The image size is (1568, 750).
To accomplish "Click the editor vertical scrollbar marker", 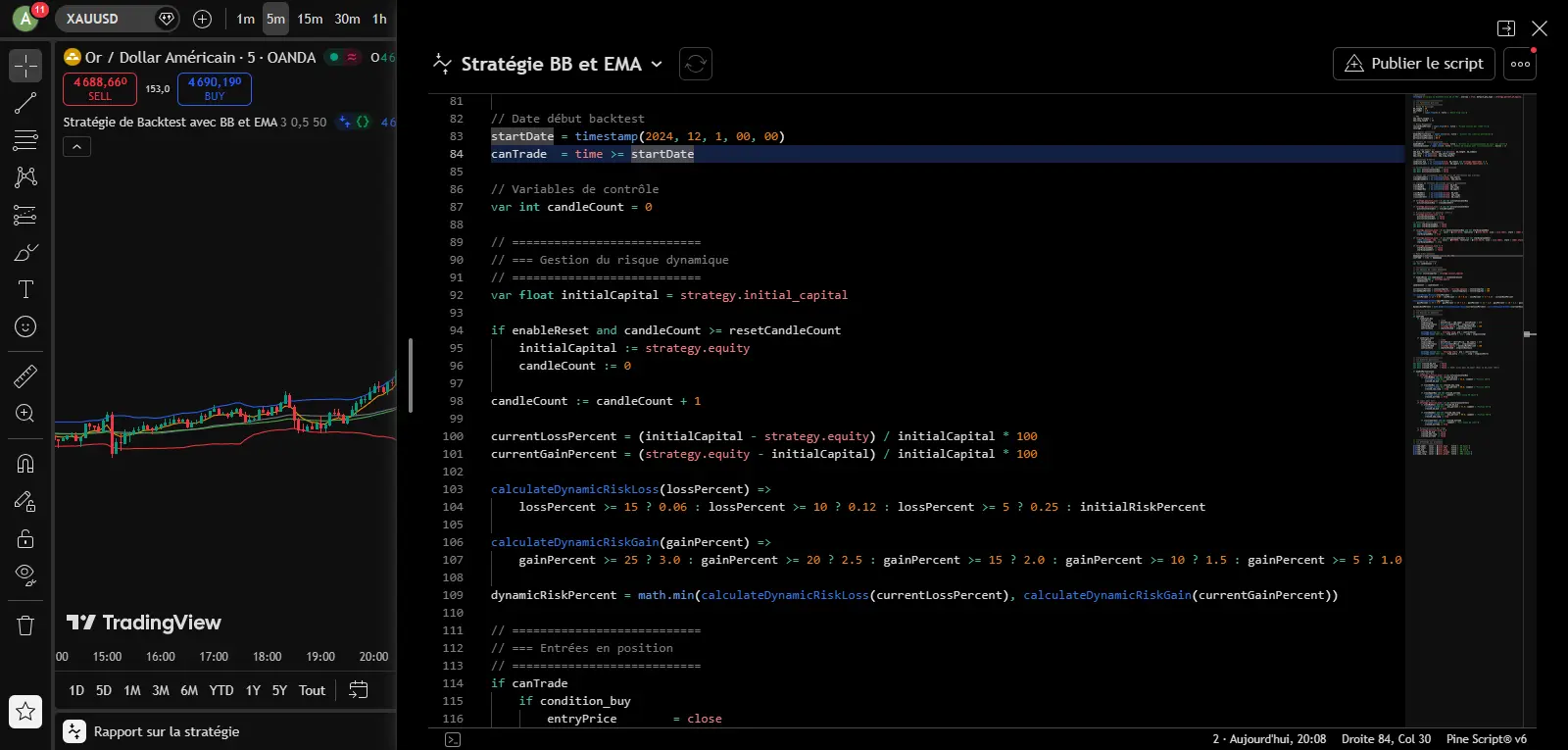I will pyautogui.click(x=1530, y=334).
